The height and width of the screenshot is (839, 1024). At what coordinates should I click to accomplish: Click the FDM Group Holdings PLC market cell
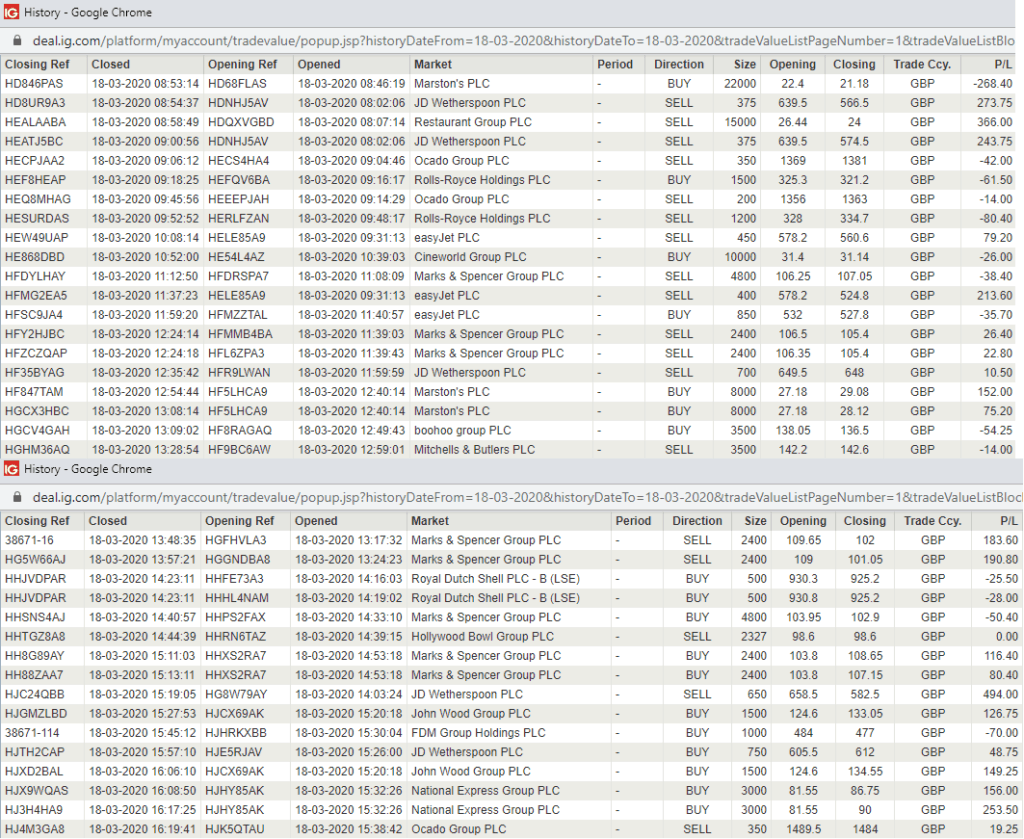(478, 733)
